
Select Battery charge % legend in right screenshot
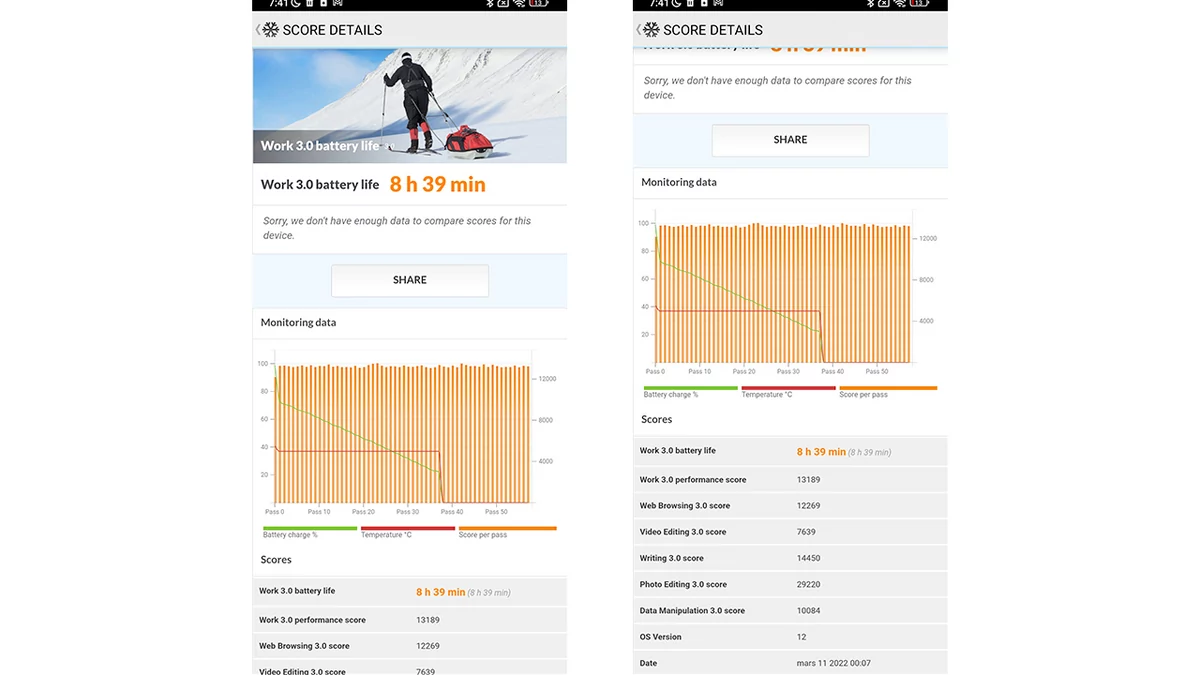(690, 392)
